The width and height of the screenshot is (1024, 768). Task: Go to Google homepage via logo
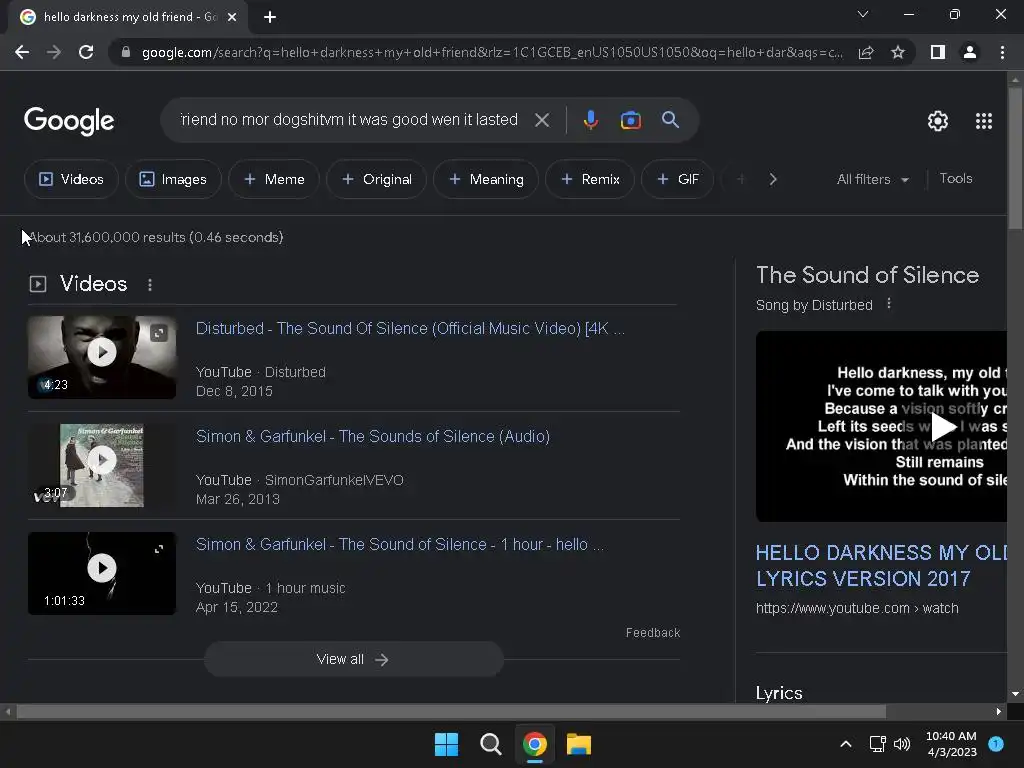[69, 121]
